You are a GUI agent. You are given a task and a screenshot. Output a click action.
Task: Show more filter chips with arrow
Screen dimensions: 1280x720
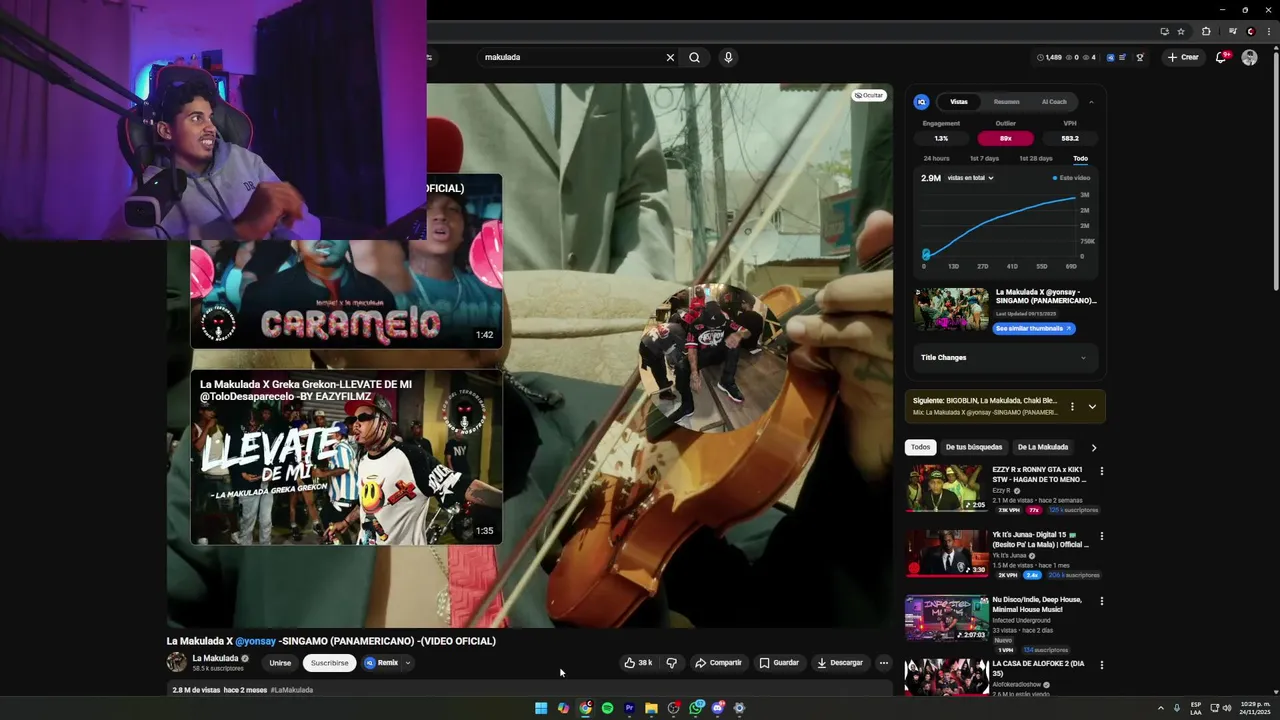[x=1093, y=447]
